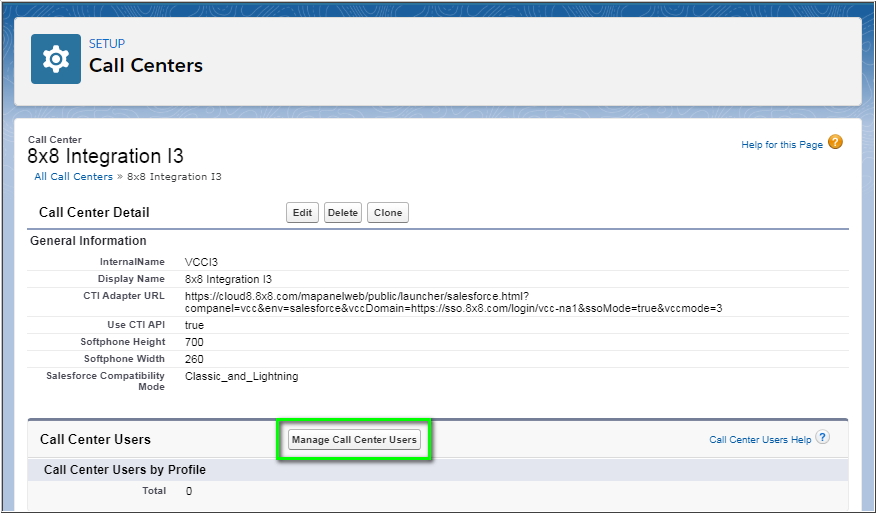
Task: Click the Softphone Width value 260
Action: pyautogui.click(x=194, y=359)
